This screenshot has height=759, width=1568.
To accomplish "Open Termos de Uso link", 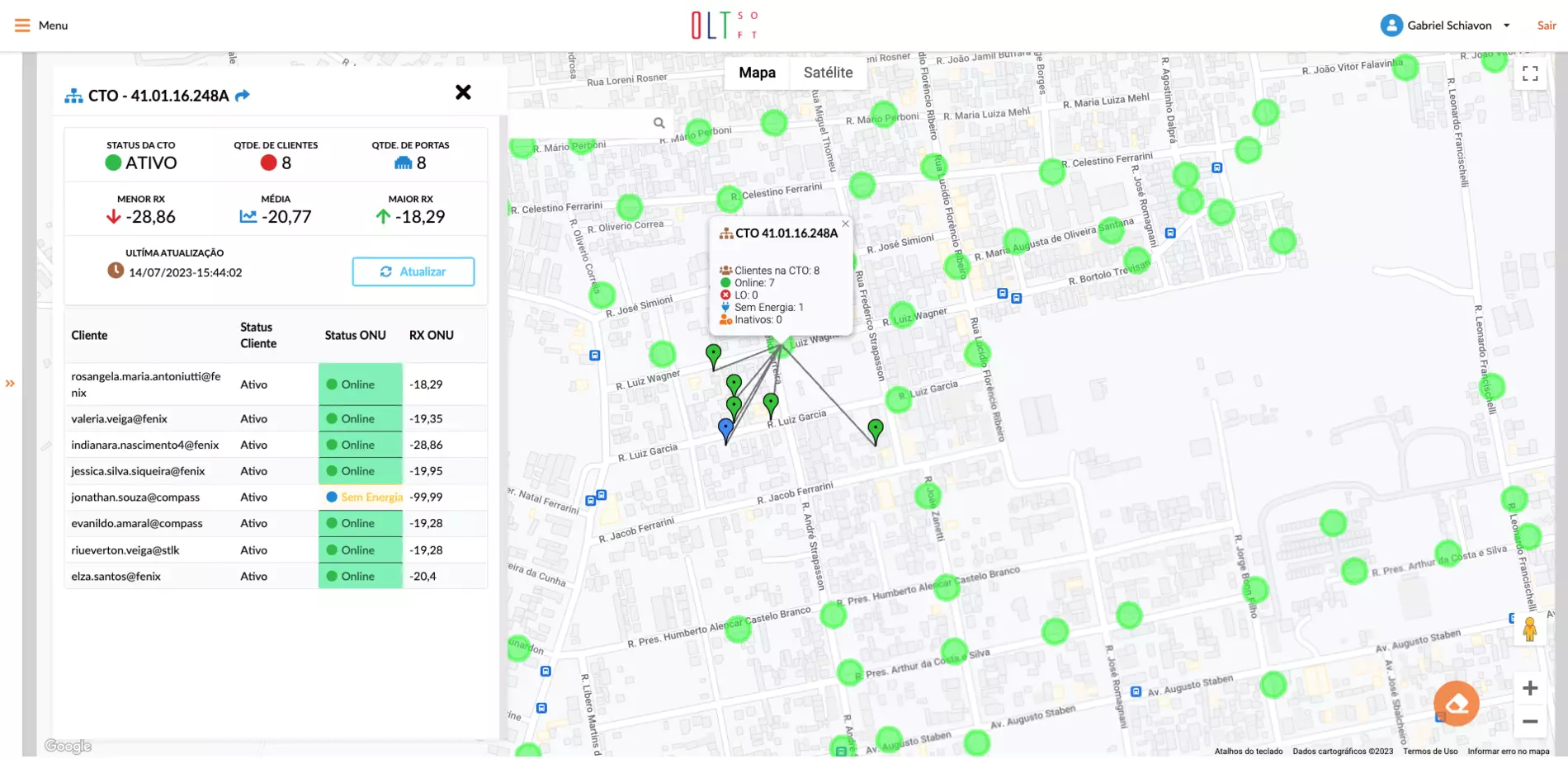I will point(1430,752).
